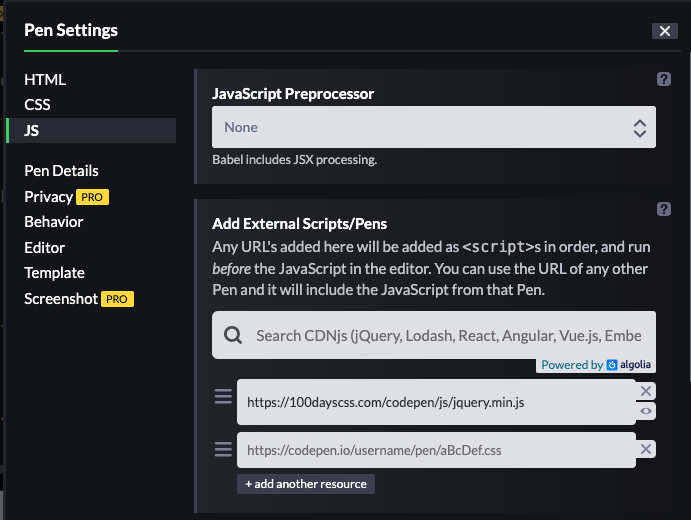The image size is (691, 520).
Task: Remove the empty resource row
Action: point(647,449)
